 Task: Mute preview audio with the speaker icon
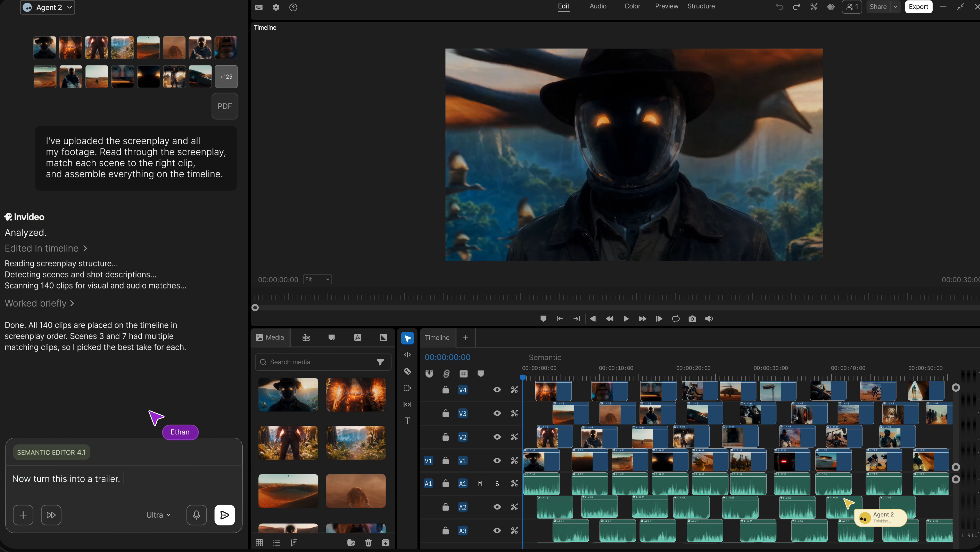(709, 319)
